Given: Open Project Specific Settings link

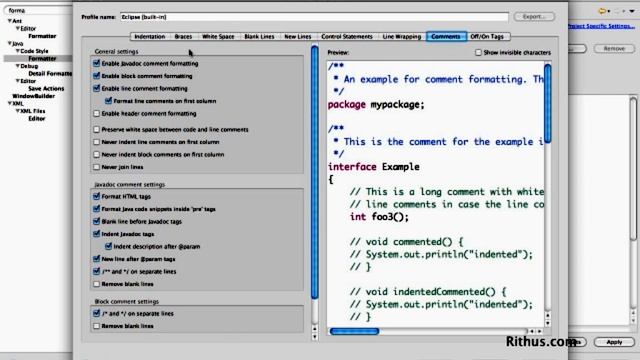Looking at the screenshot, I should (601, 26).
